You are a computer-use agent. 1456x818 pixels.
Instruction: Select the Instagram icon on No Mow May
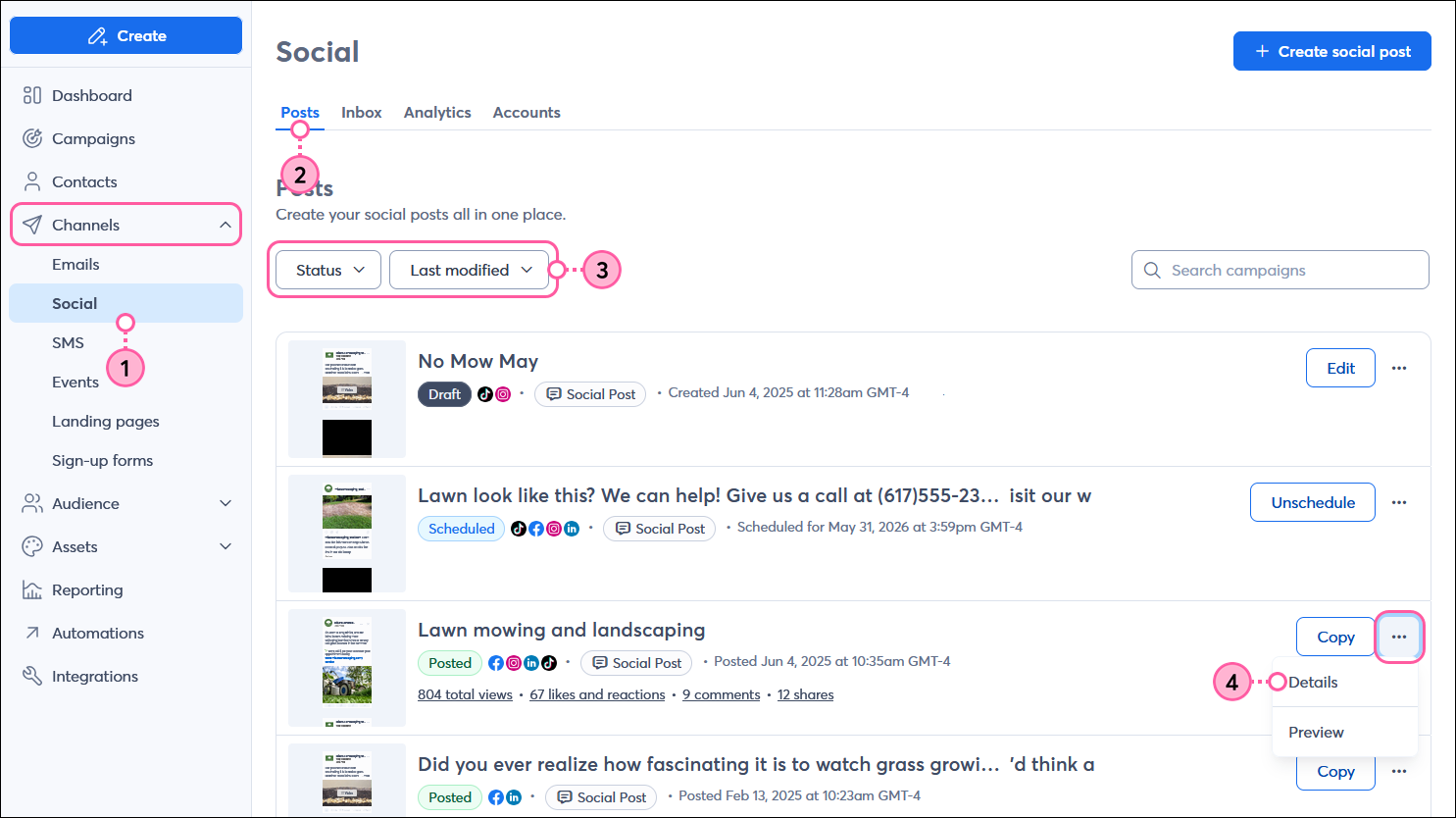502,393
